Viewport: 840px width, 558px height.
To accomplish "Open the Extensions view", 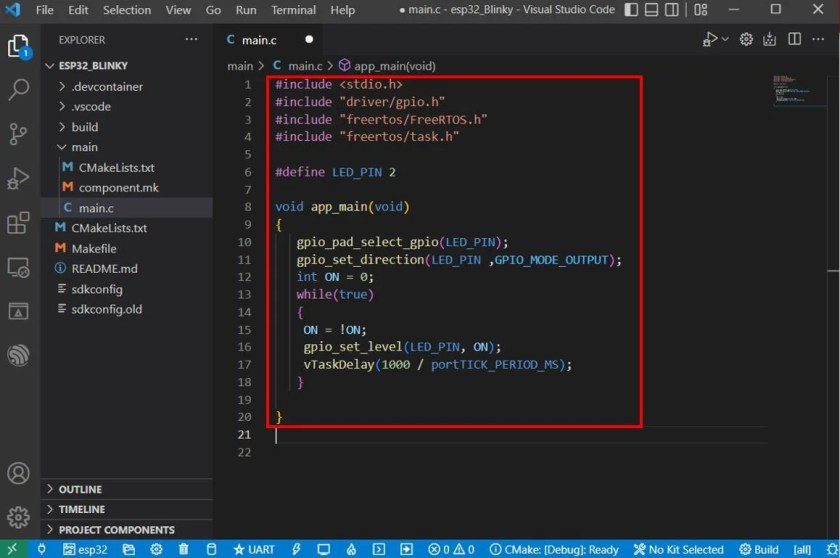I will [18, 223].
